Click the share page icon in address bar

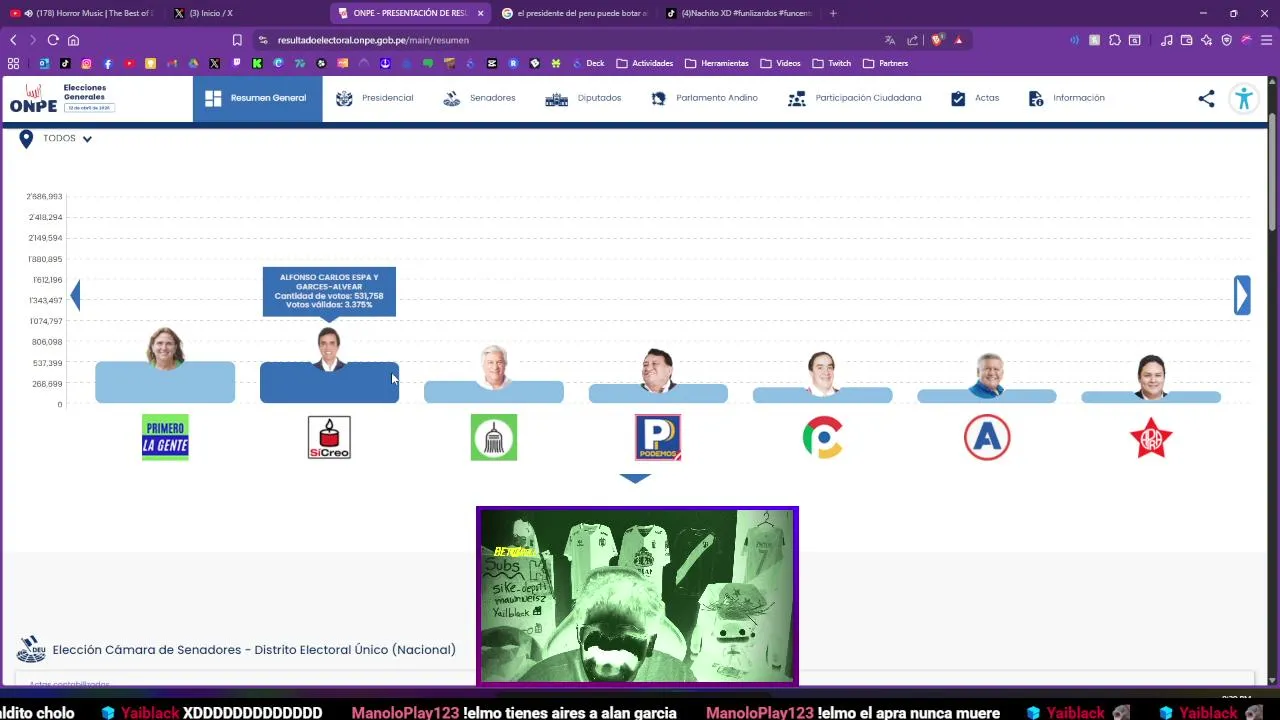pos(913,40)
